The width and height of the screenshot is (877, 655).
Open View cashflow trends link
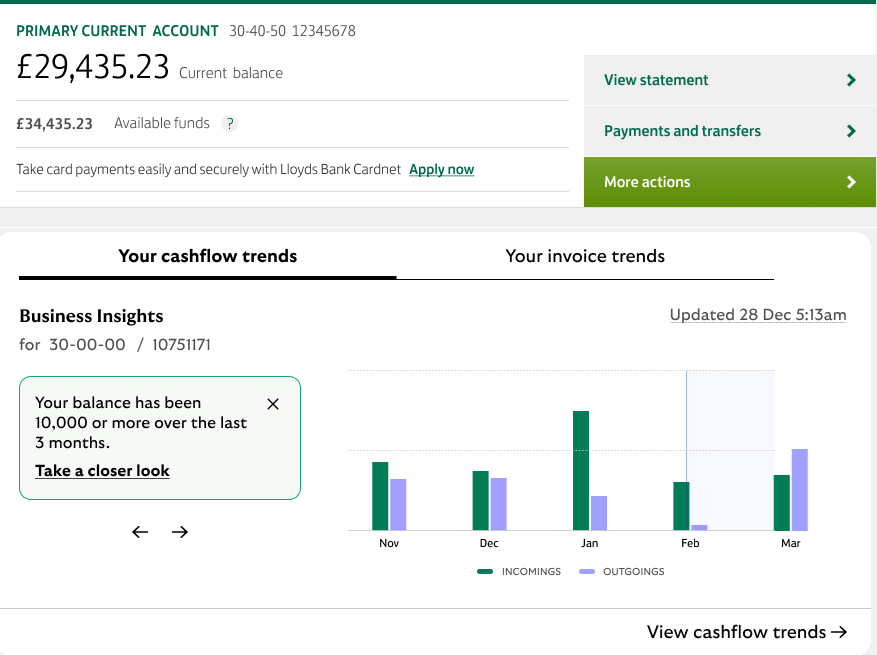pyautogui.click(x=746, y=632)
